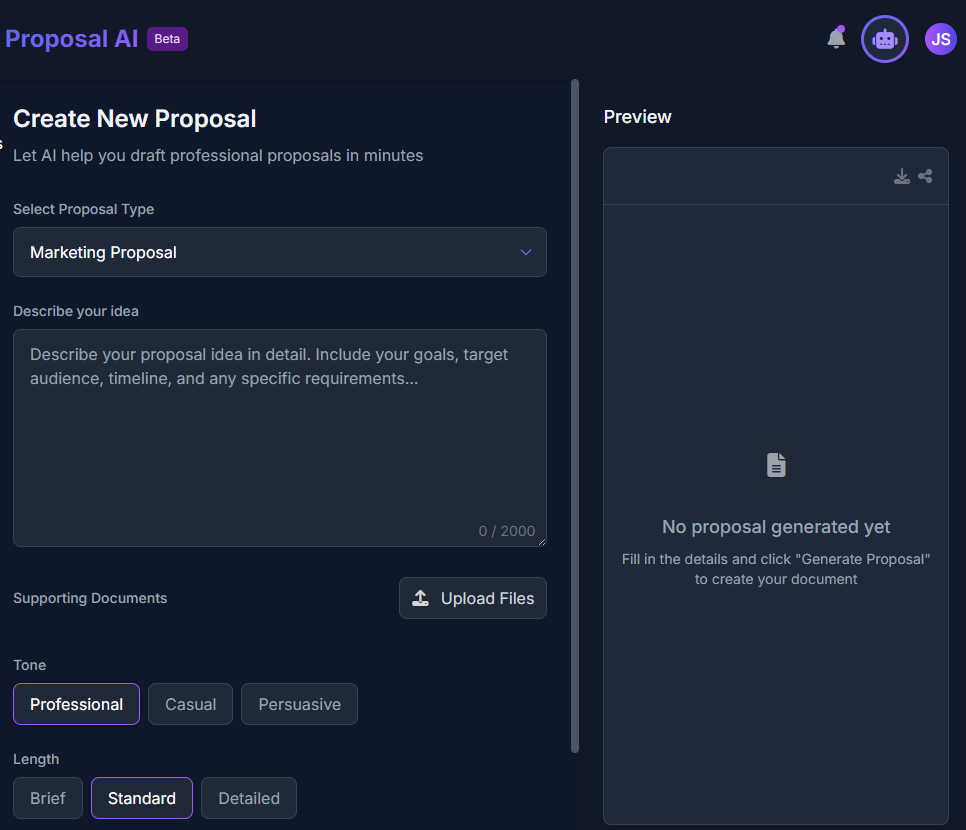Choose the Persuasive tone
Image resolution: width=966 pixels, height=830 pixels.
click(299, 704)
